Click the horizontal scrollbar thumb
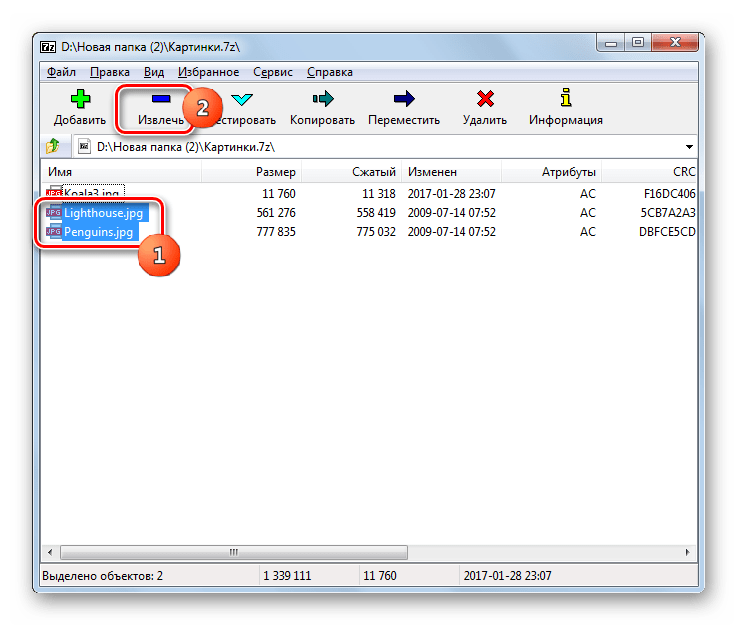This screenshot has width=738, height=626. pyautogui.click(x=233, y=551)
